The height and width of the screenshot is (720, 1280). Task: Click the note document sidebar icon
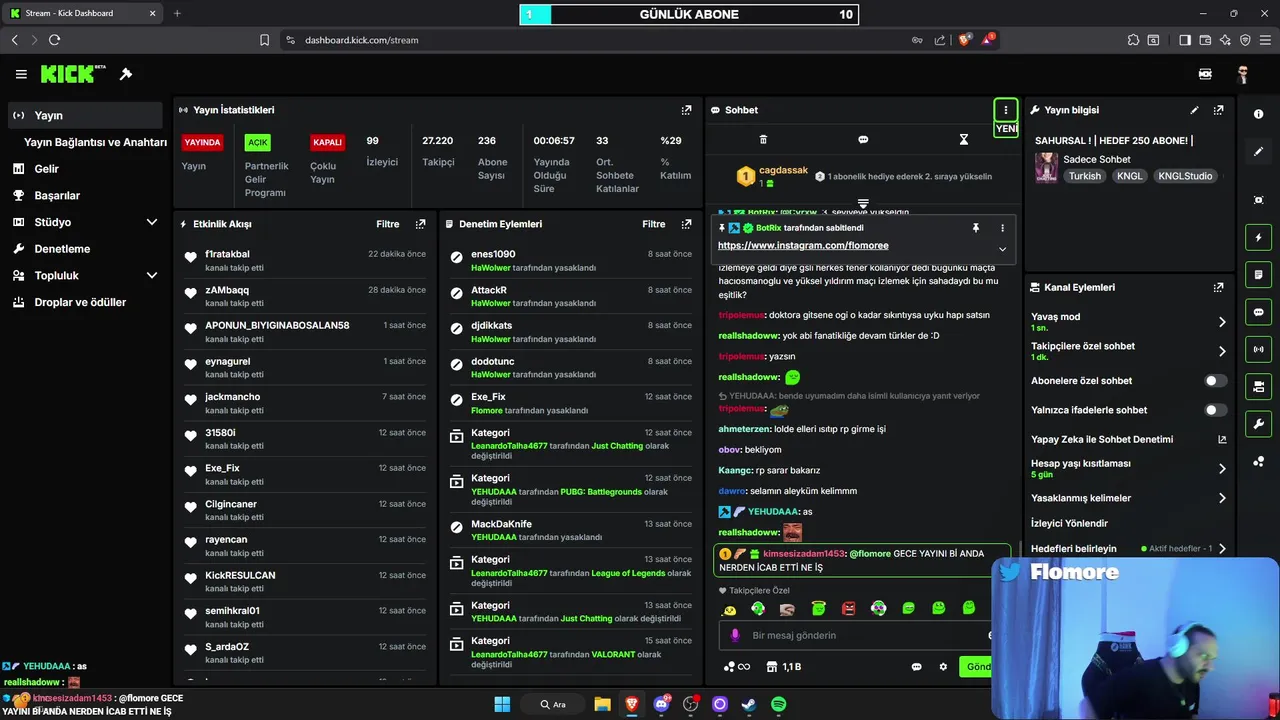point(1258,275)
